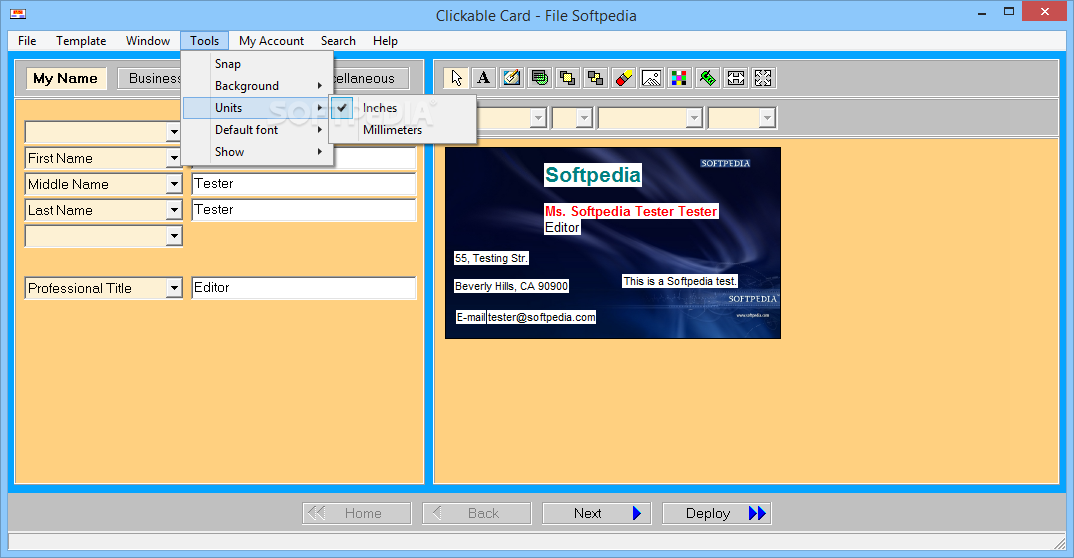
Task: Expand the Background submenu
Action: click(x=258, y=86)
